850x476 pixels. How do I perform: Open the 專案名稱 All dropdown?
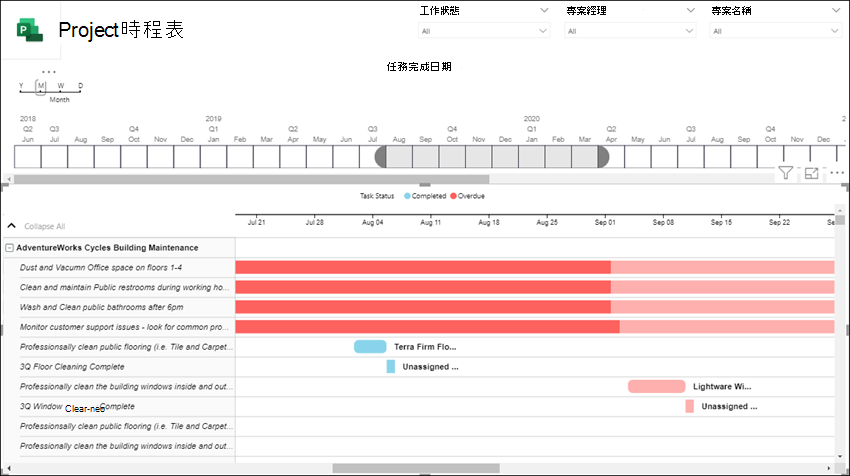pyautogui.click(x=775, y=31)
